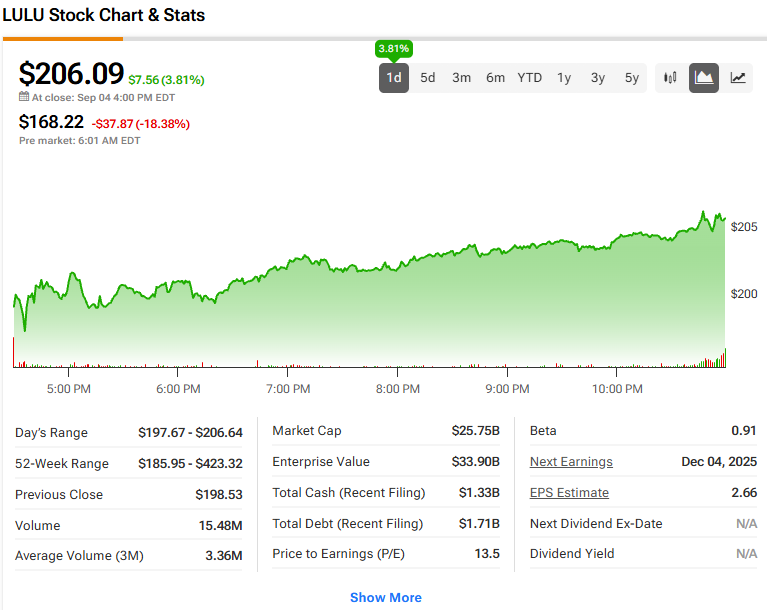The image size is (767, 610).
Task: Click the Dividend Yield label
Action: click(x=572, y=554)
